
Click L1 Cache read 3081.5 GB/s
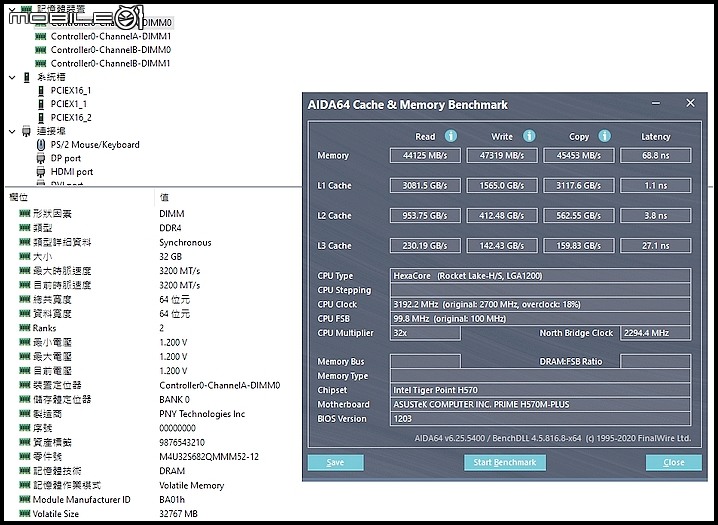(x=425, y=185)
